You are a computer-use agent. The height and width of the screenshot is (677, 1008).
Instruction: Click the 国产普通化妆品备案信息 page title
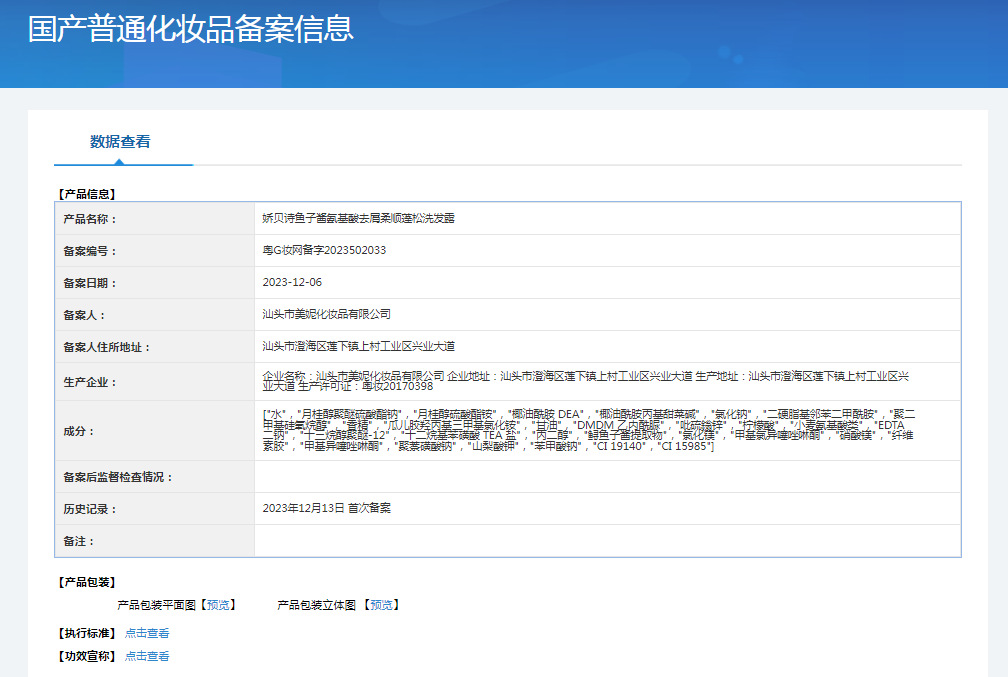[x=190, y=29]
